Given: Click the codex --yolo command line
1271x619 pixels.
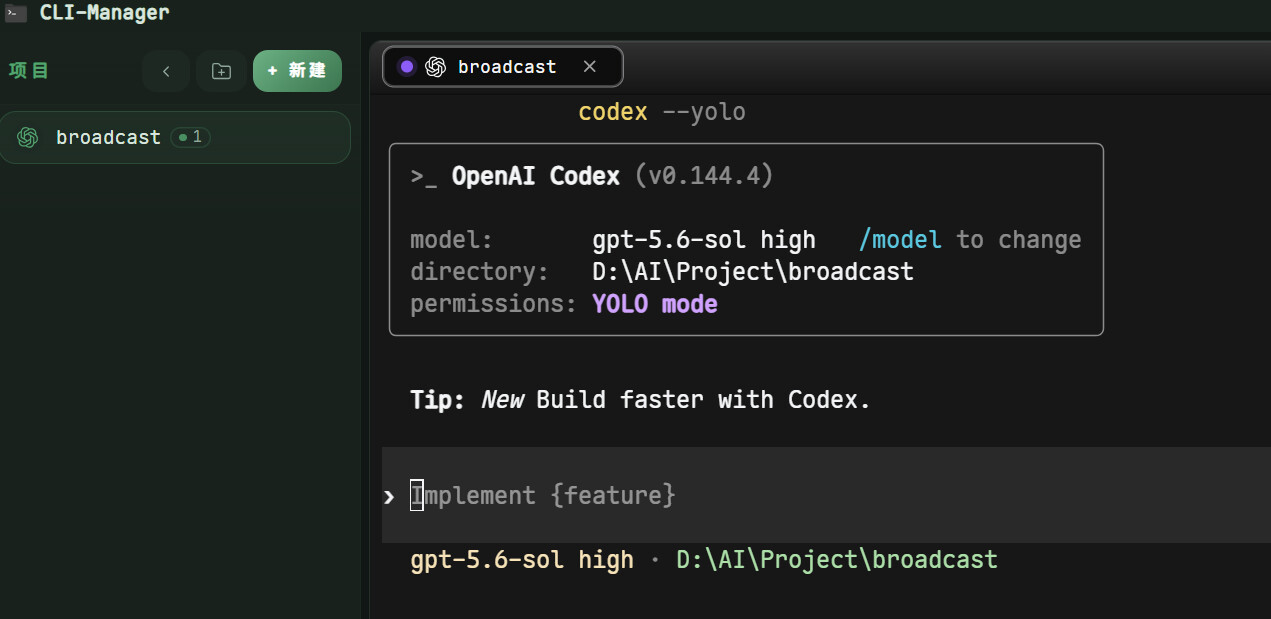Looking at the screenshot, I should pos(662,112).
